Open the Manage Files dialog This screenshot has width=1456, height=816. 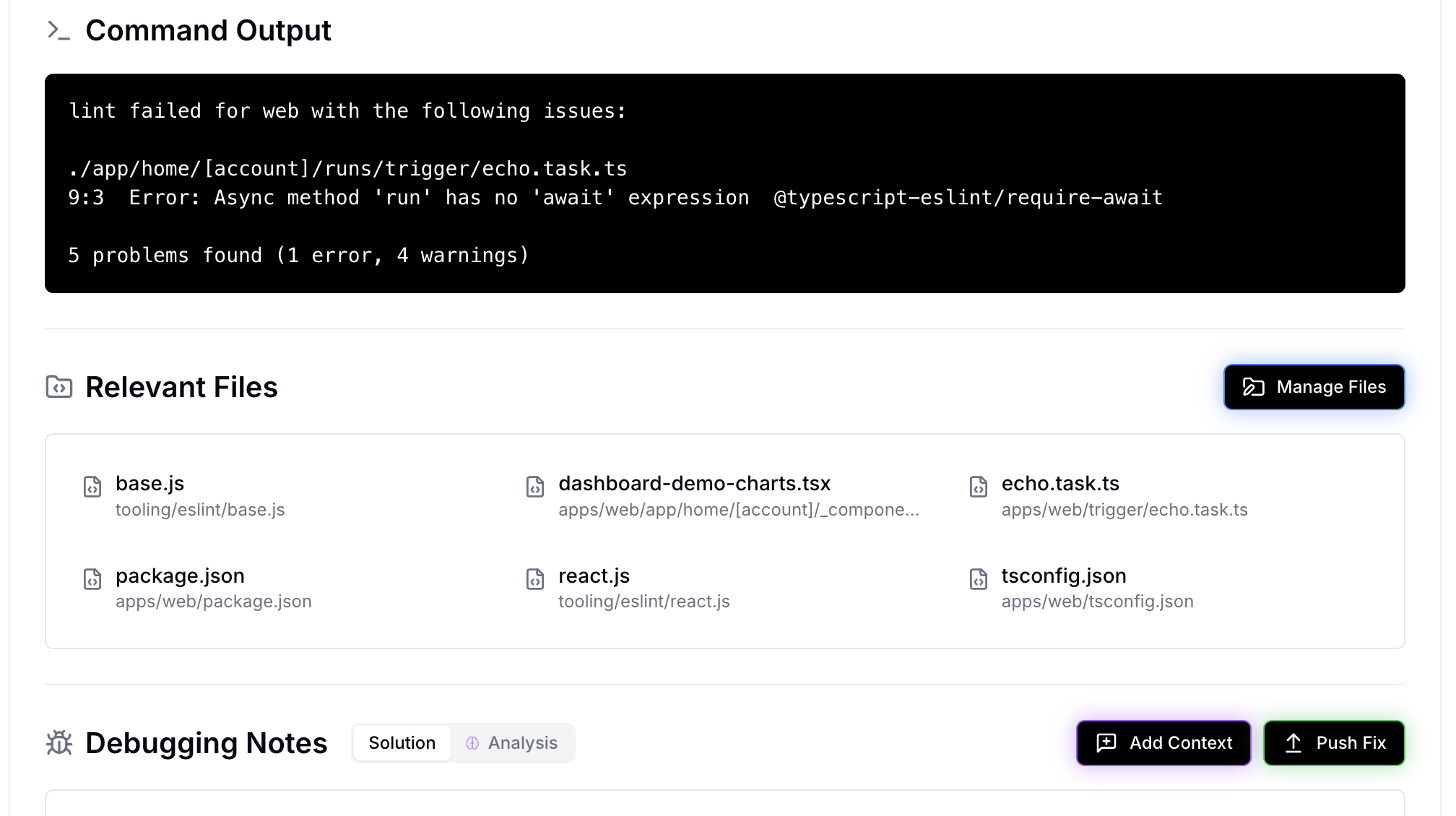1314,387
